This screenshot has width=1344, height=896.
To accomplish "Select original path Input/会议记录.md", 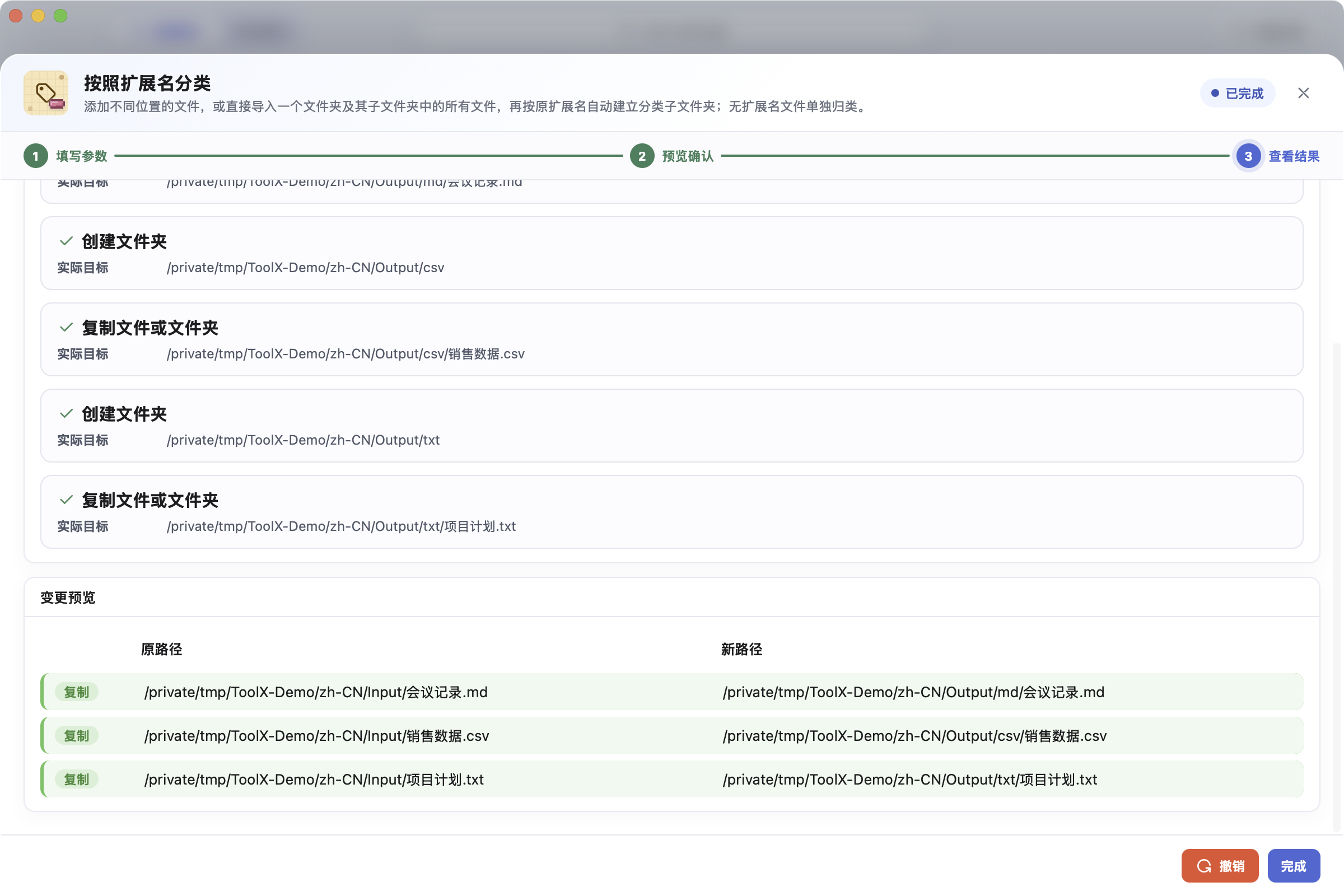I will coord(316,692).
